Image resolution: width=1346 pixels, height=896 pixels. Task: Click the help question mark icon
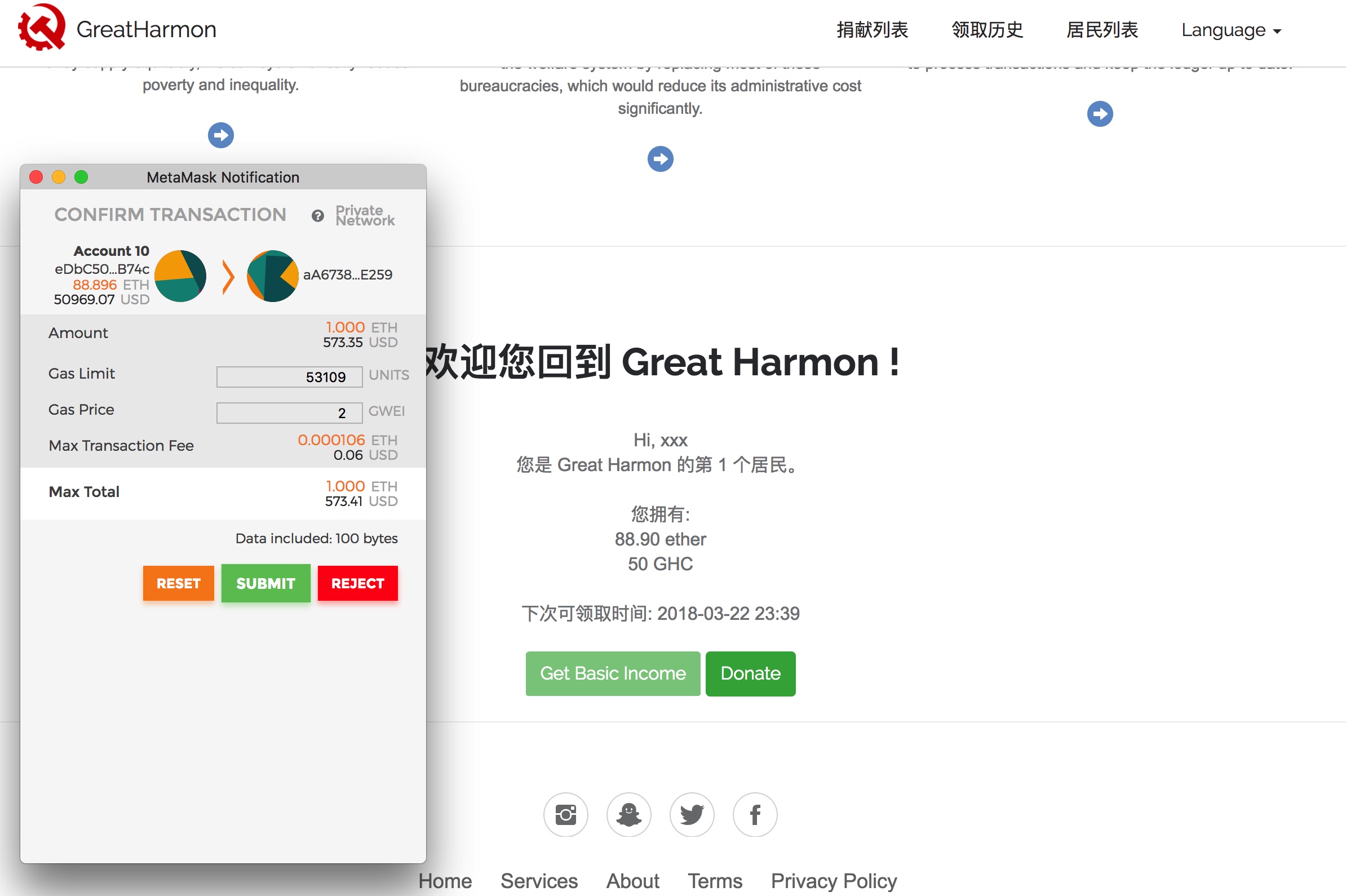pos(318,216)
